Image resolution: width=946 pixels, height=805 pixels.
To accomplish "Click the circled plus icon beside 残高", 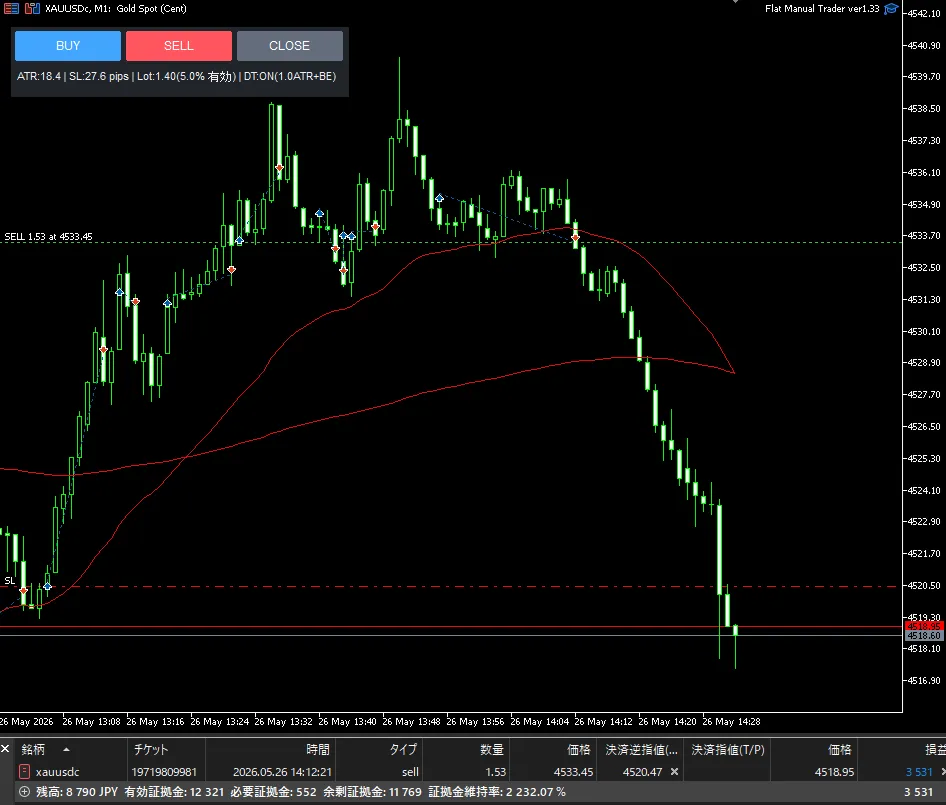I will (25, 792).
